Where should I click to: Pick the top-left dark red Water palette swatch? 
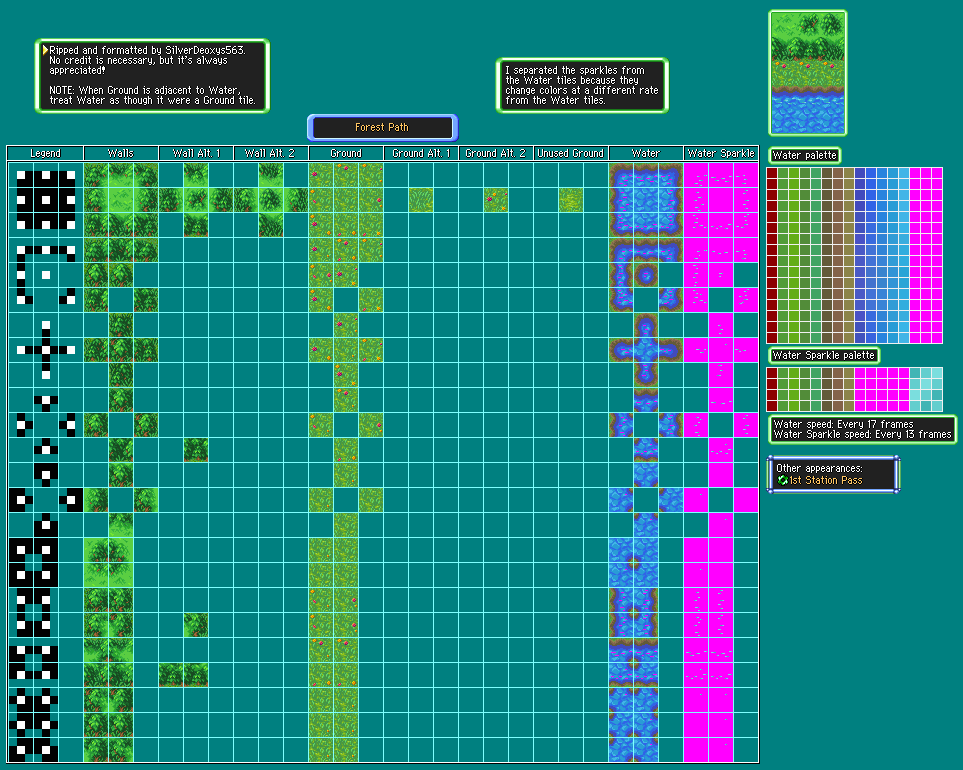[x=772, y=173]
